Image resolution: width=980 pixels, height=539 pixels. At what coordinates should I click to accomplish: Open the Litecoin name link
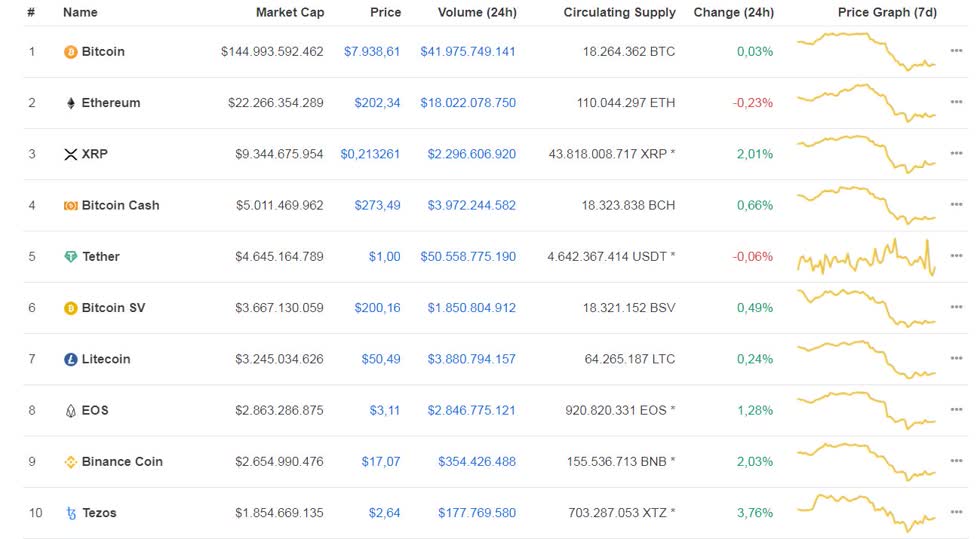click(x=106, y=359)
